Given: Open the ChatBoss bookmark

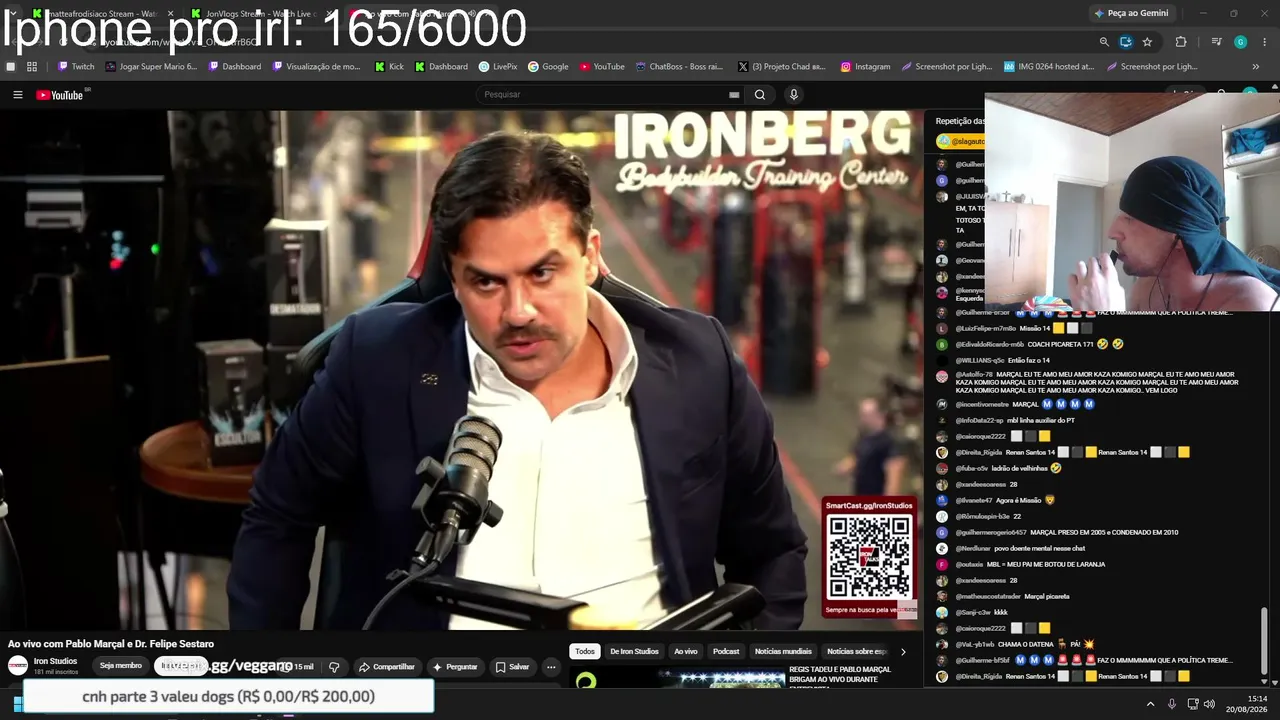Looking at the screenshot, I should tap(679, 67).
